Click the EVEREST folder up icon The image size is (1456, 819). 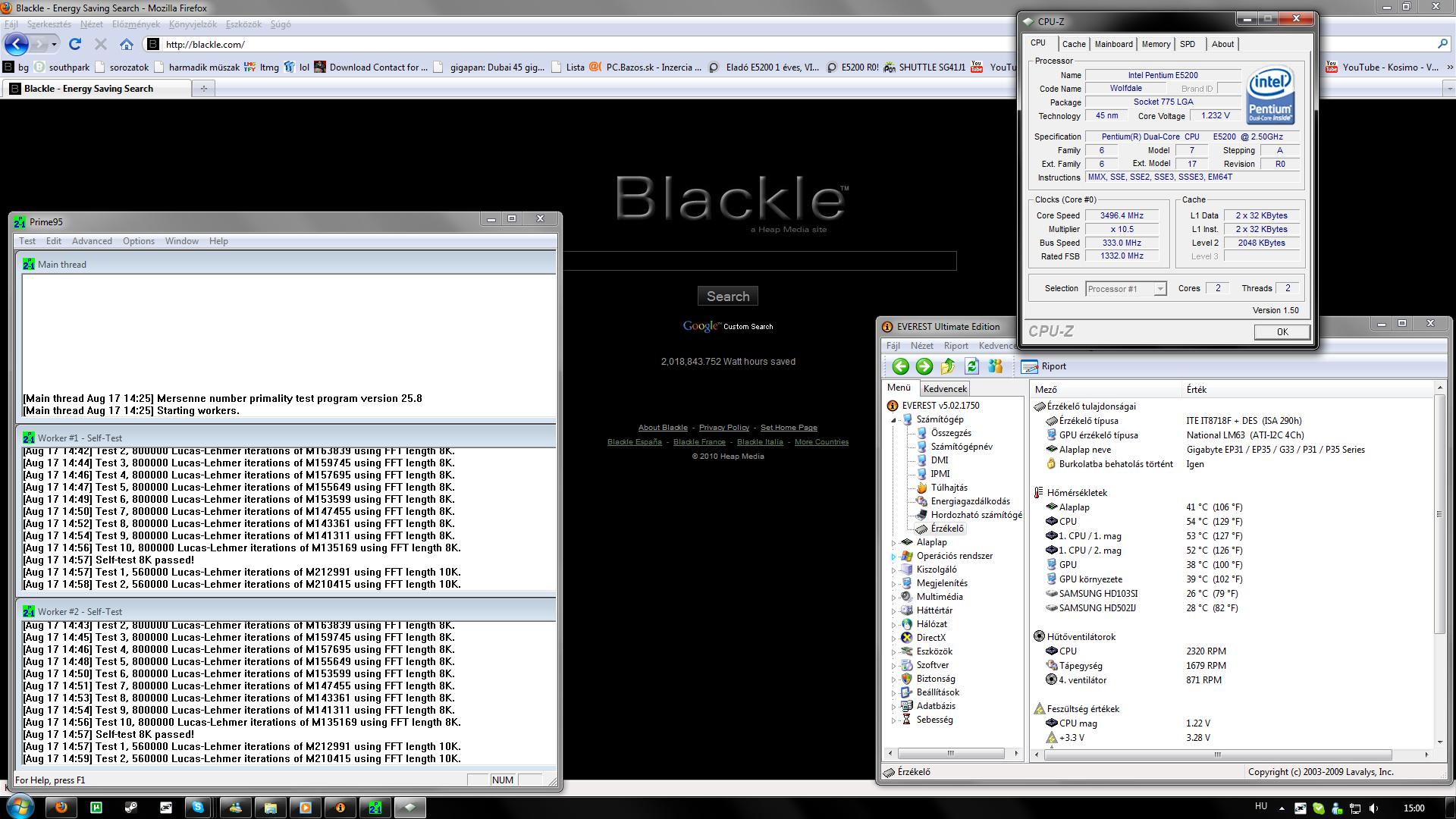[948, 367]
